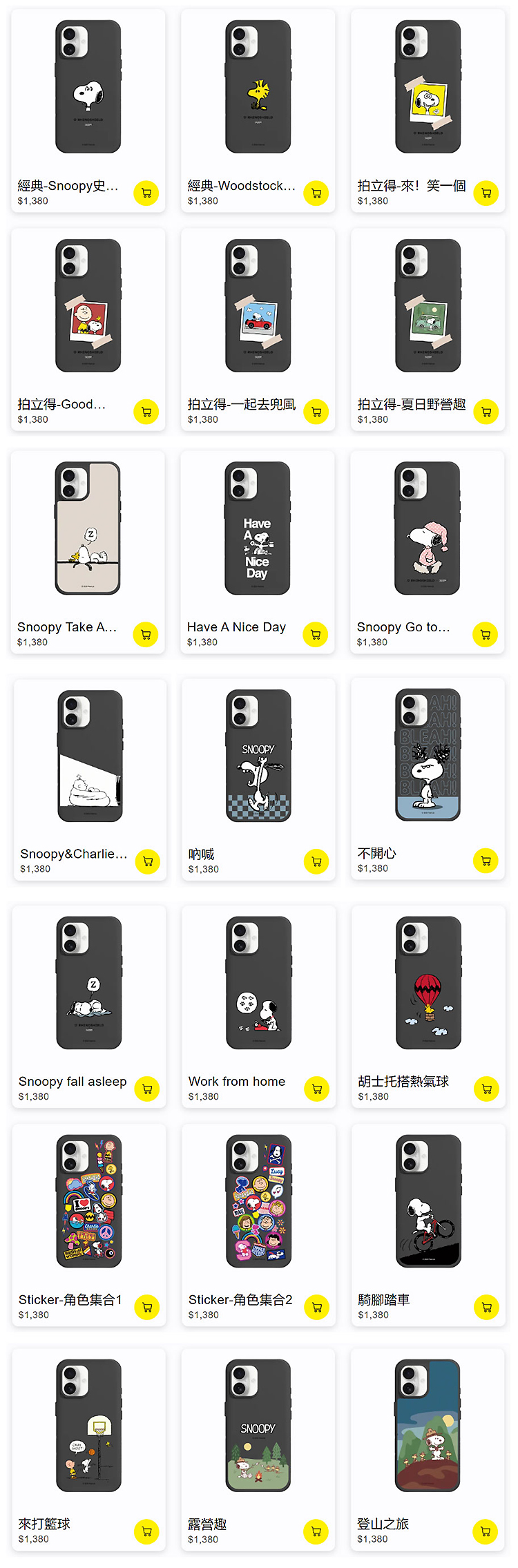Click cart icon for 胡士托搭熱氣球
The height and width of the screenshot is (1568, 518).
point(486,1089)
